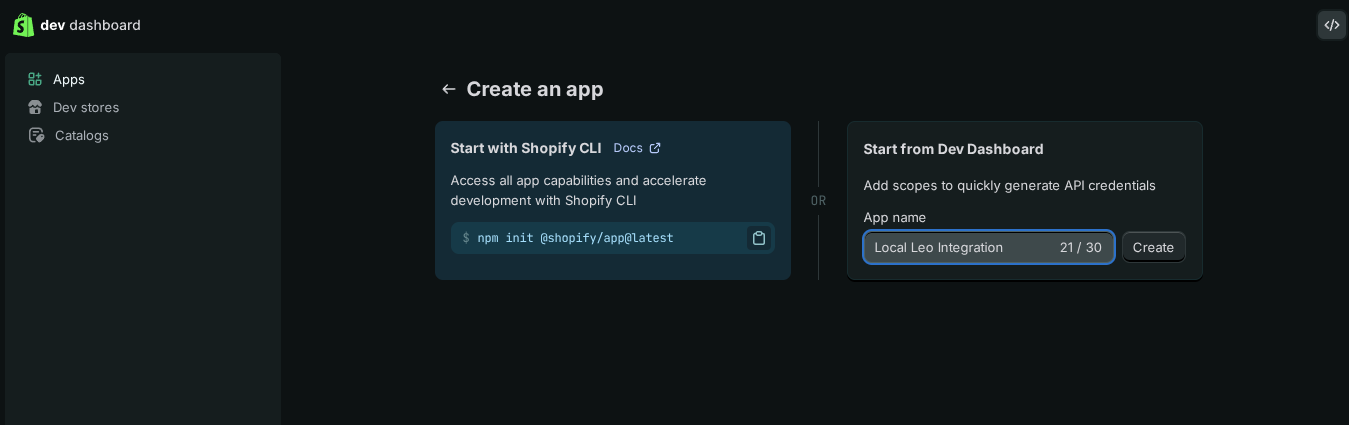Click the external link icon beside Docs
The width and height of the screenshot is (1349, 425).
point(655,148)
